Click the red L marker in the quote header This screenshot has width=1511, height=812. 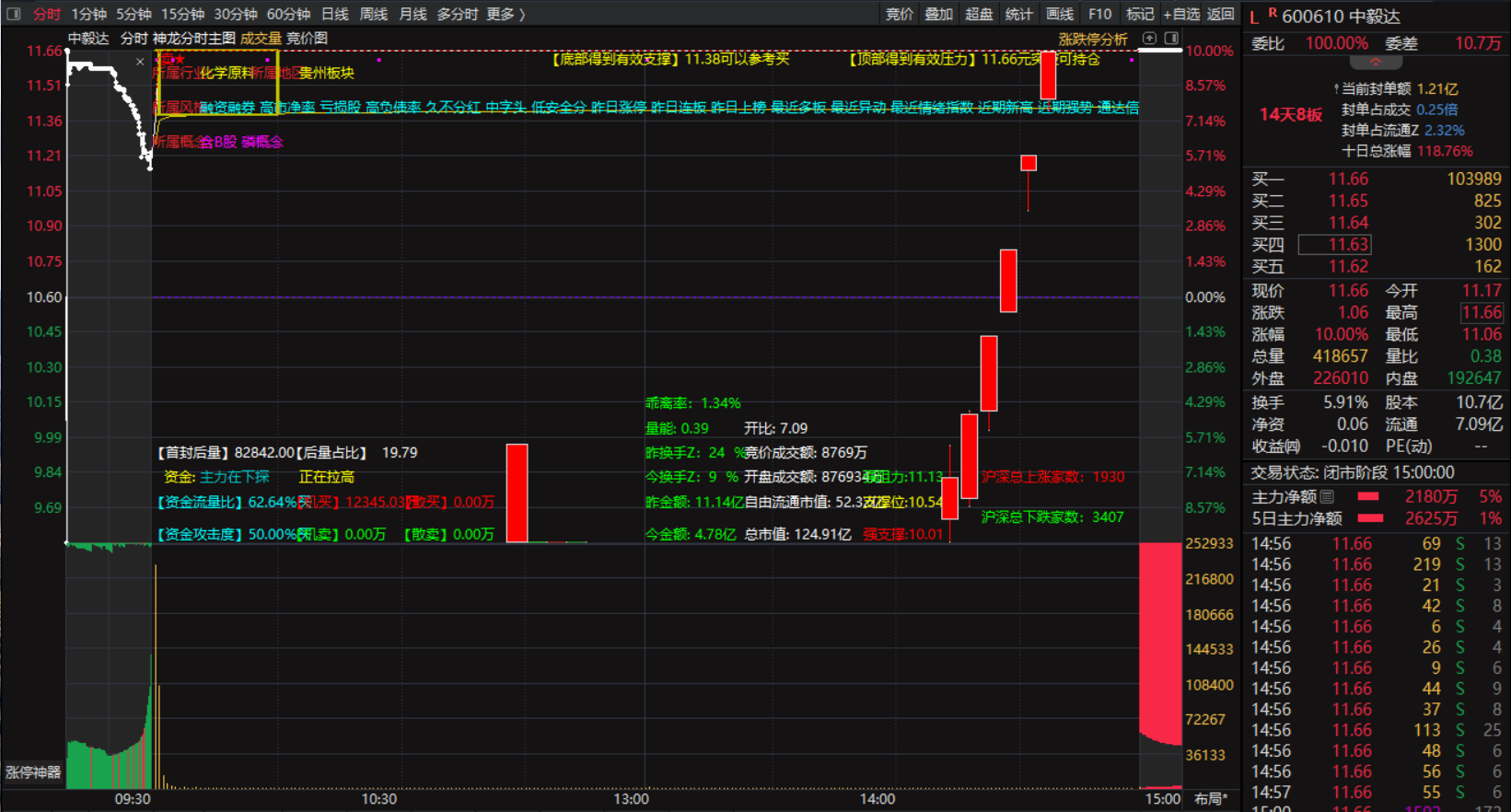click(1254, 17)
